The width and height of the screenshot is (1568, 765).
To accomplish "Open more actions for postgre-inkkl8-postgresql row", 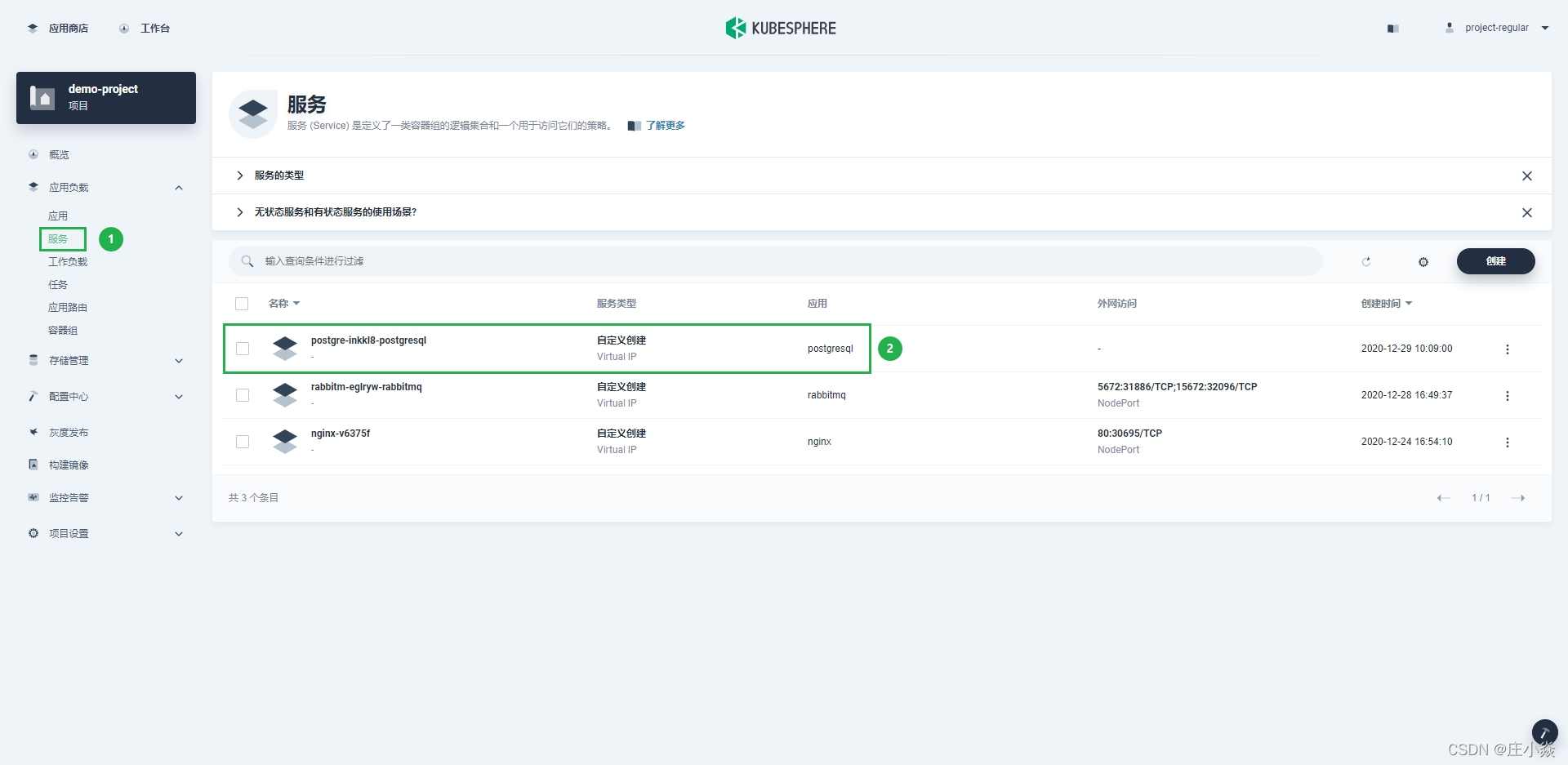I will tap(1508, 349).
